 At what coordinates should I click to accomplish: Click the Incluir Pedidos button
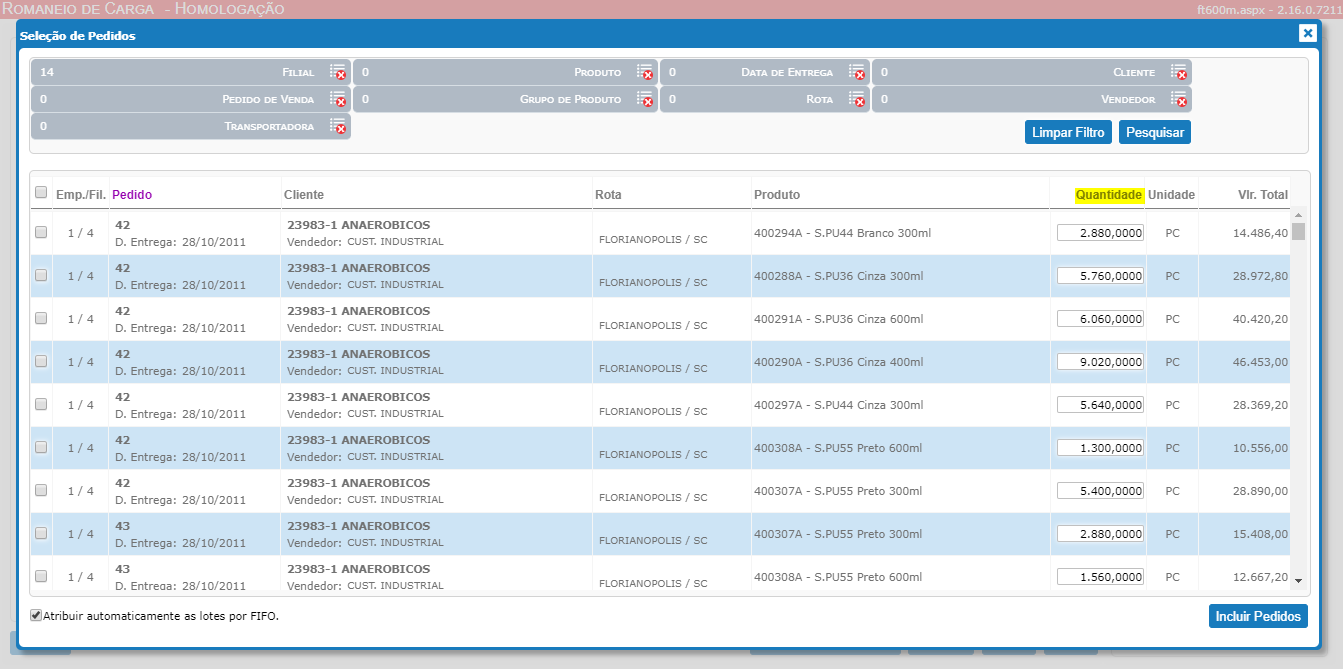point(1258,616)
